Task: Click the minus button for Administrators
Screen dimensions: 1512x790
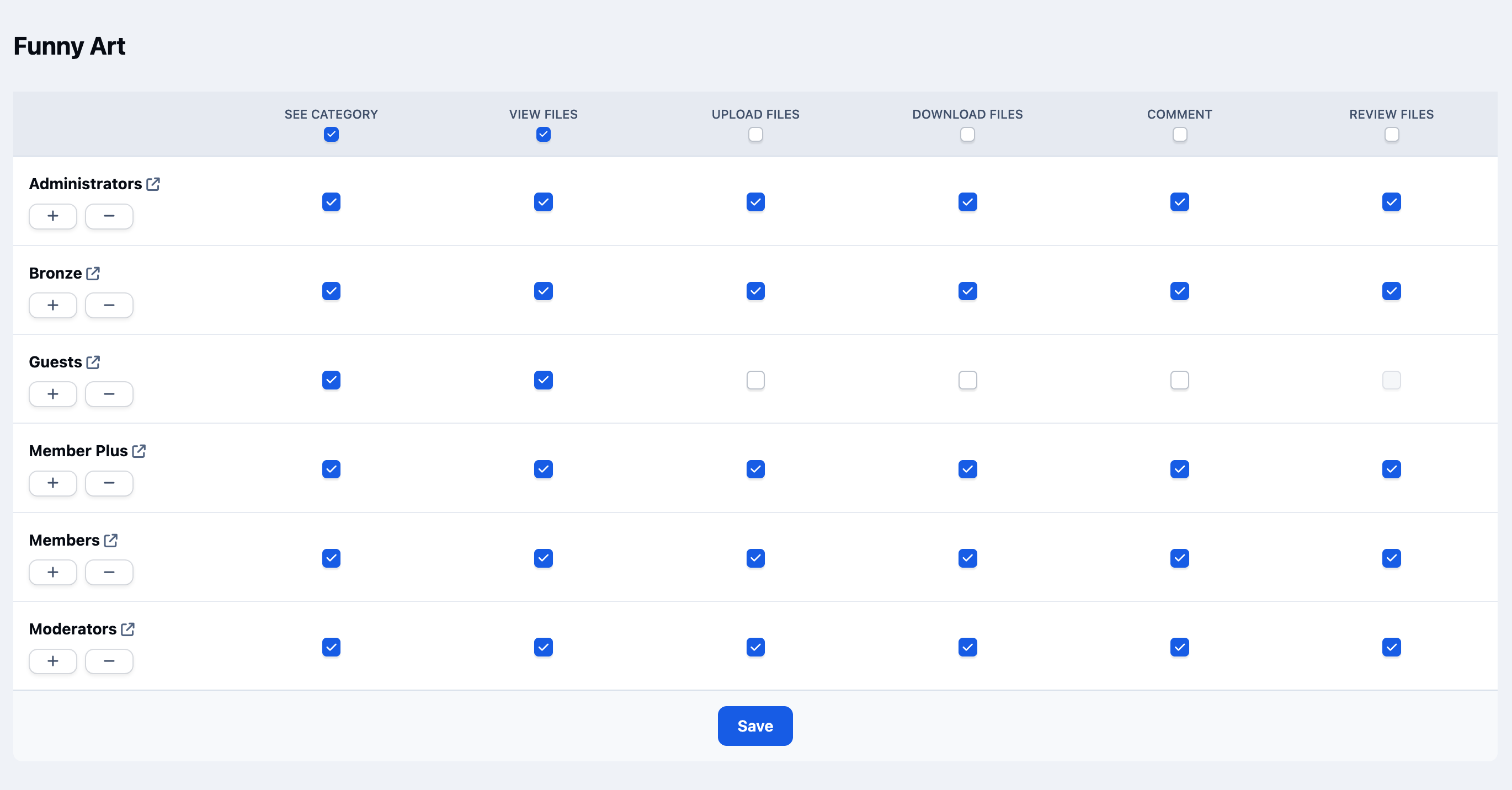Action: coord(109,217)
